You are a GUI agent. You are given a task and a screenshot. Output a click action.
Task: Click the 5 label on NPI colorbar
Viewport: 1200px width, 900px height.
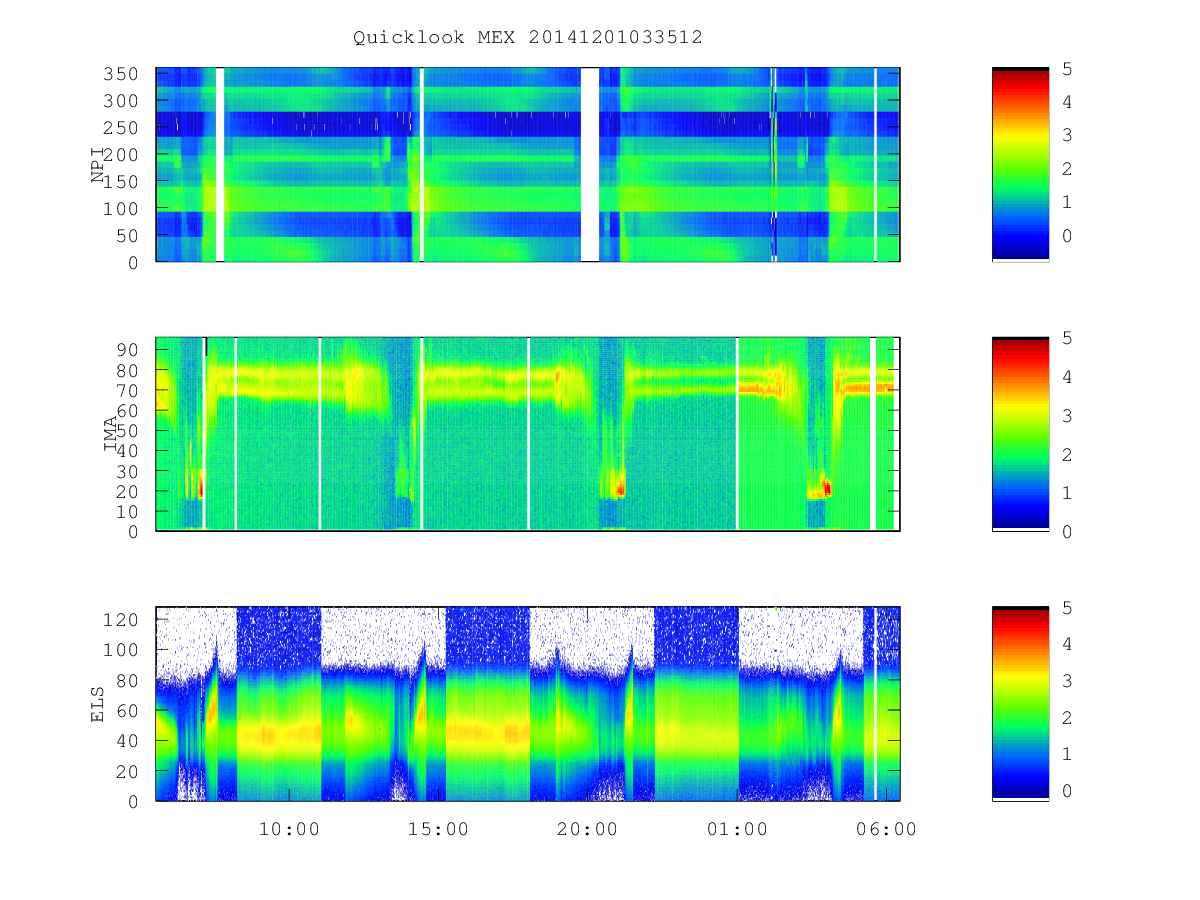tap(1067, 69)
